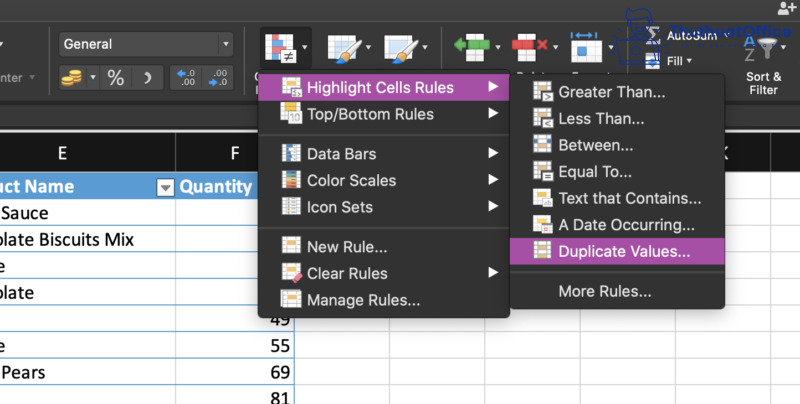Expand Conditional Formatting dropdown arrow

coord(305,47)
